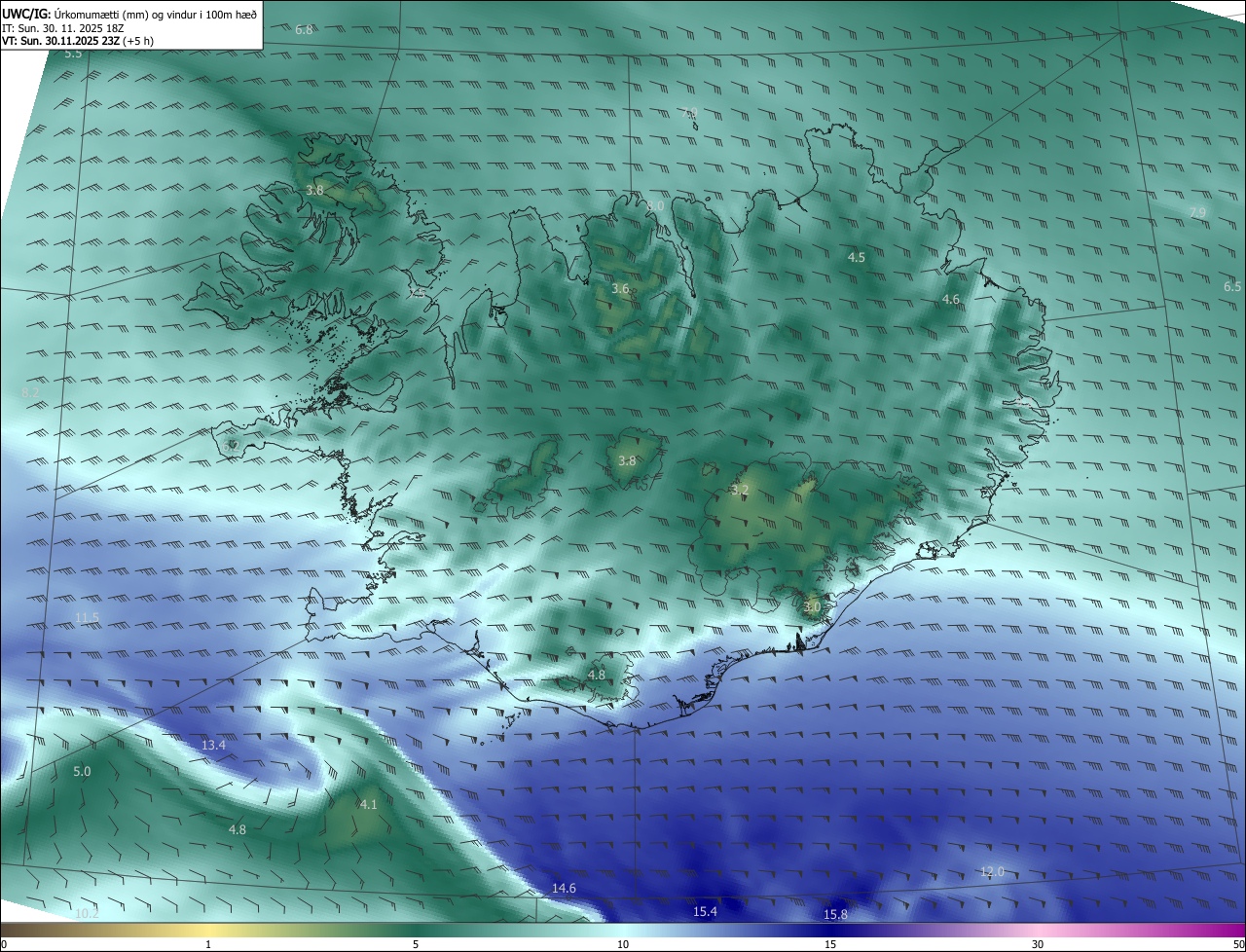This screenshot has width=1246, height=952.
Task: Click the colorbar tick label 30
Action: click(1038, 945)
